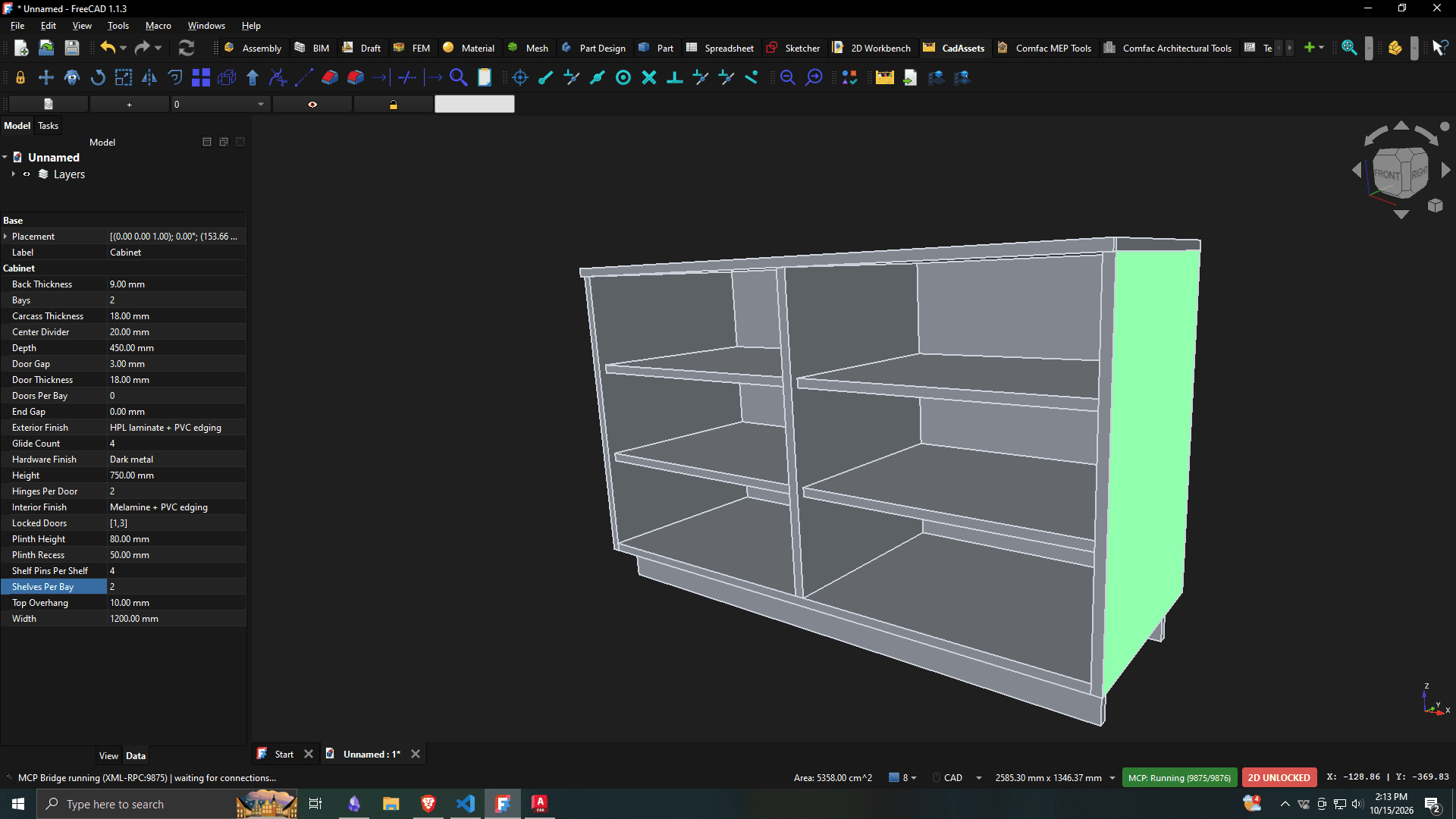Toggle the padlock snap lock icon
The image size is (1456, 819).
pos(20,77)
